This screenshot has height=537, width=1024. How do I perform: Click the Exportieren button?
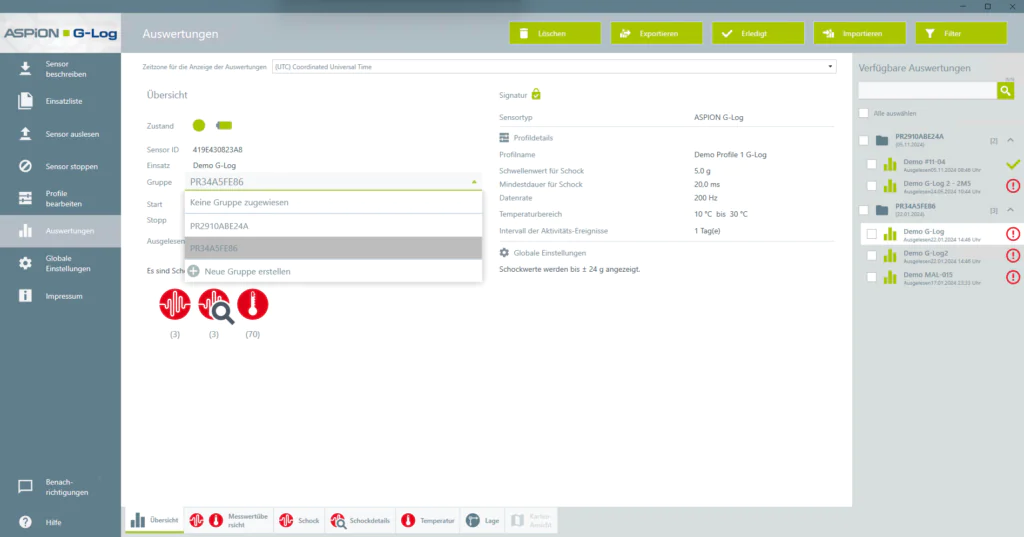[x=656, y=33]
